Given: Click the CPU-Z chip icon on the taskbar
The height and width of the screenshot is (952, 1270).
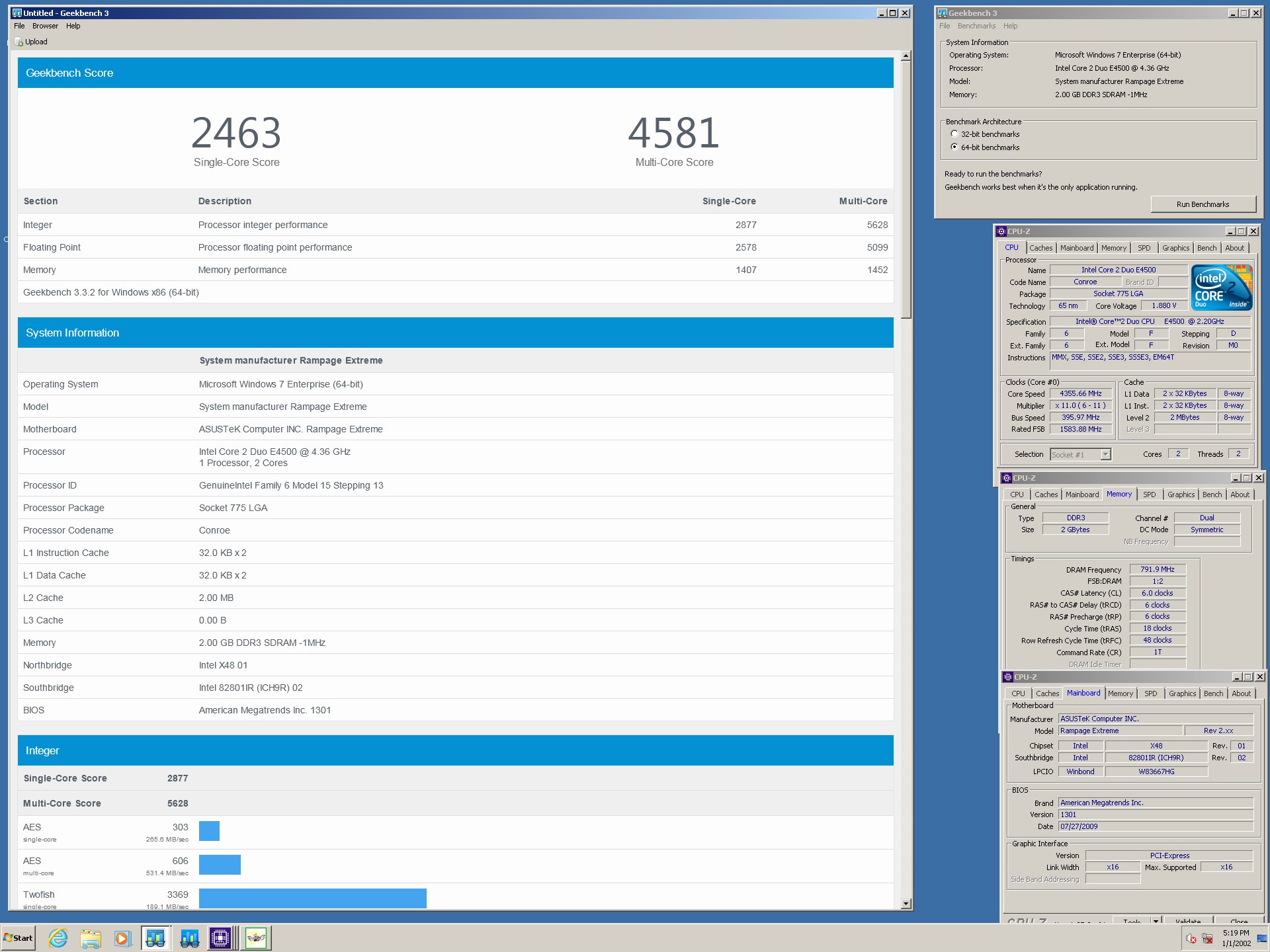Looking at the screenshot, I should (221, 937).
